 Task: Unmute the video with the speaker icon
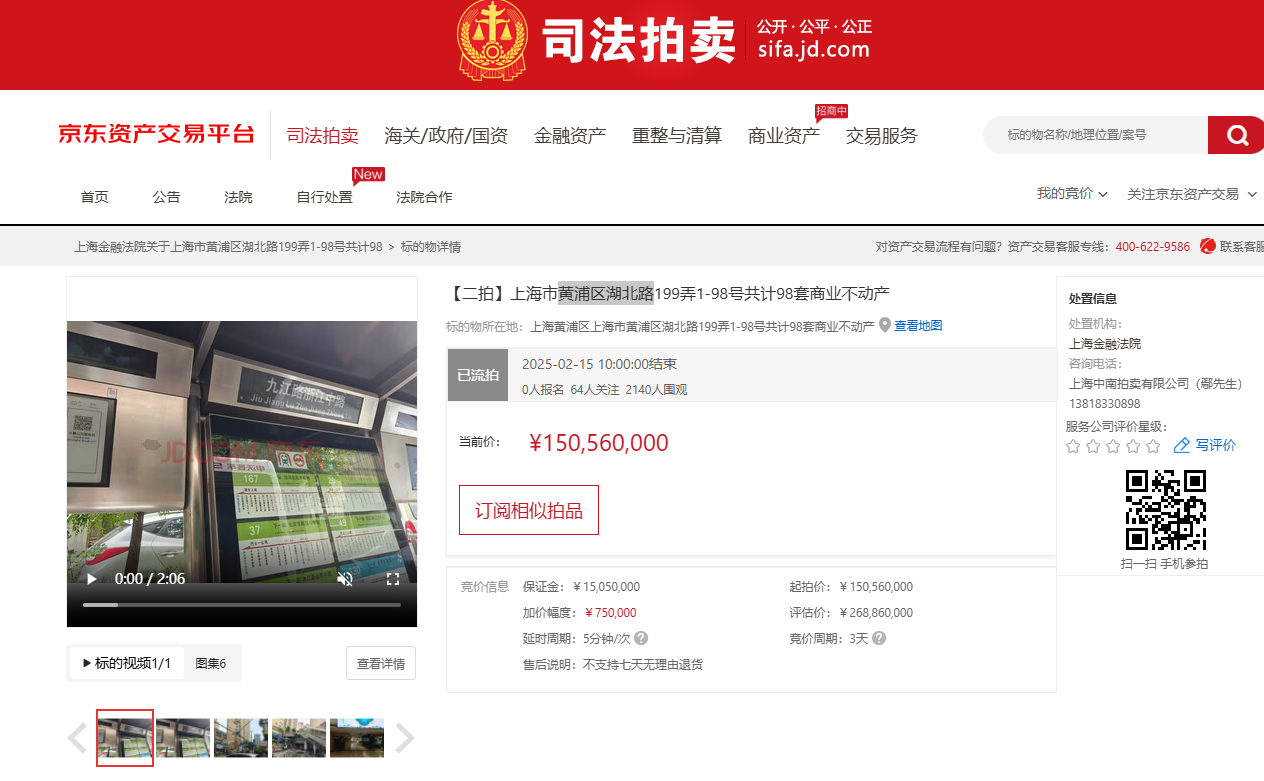(345, 579)
